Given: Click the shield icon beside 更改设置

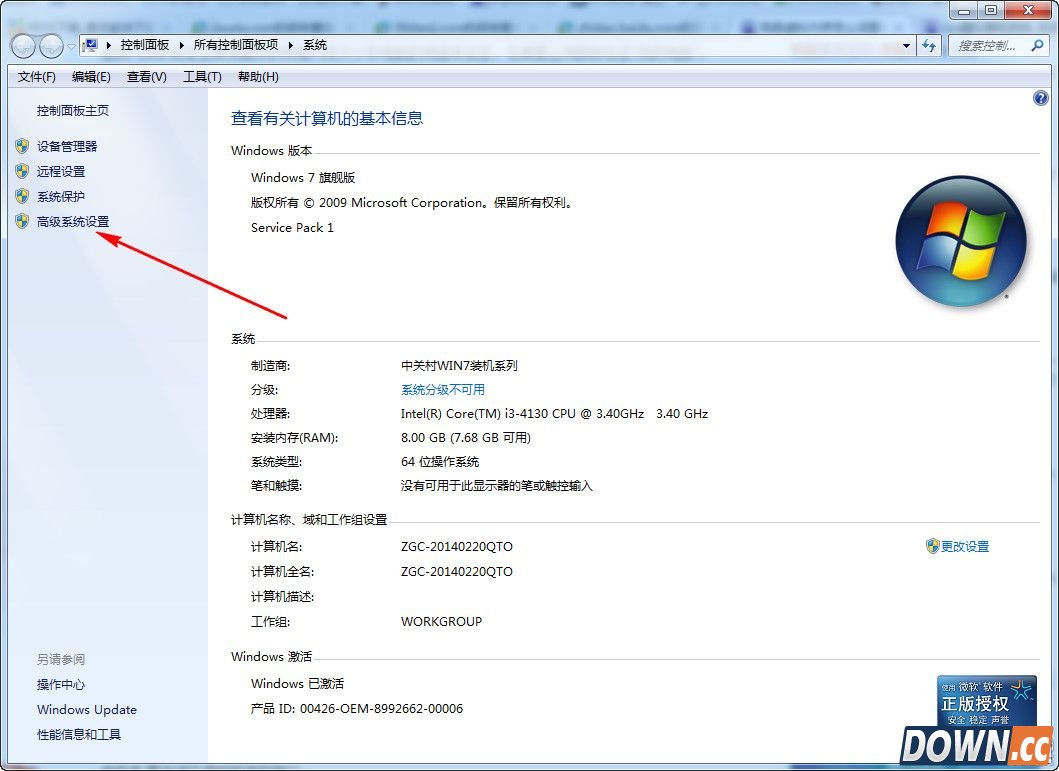Looking at the screenshot, I should point(934,546).
